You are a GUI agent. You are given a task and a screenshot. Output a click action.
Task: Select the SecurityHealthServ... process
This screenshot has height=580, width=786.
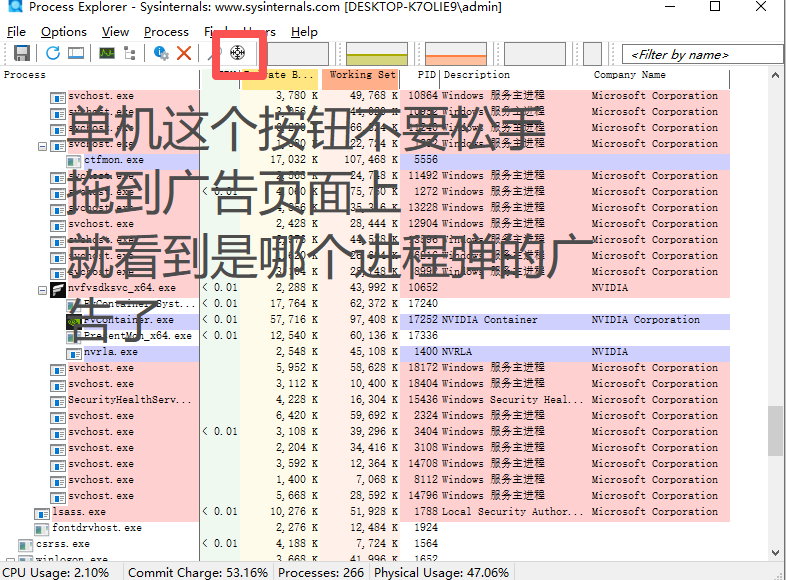129,400
